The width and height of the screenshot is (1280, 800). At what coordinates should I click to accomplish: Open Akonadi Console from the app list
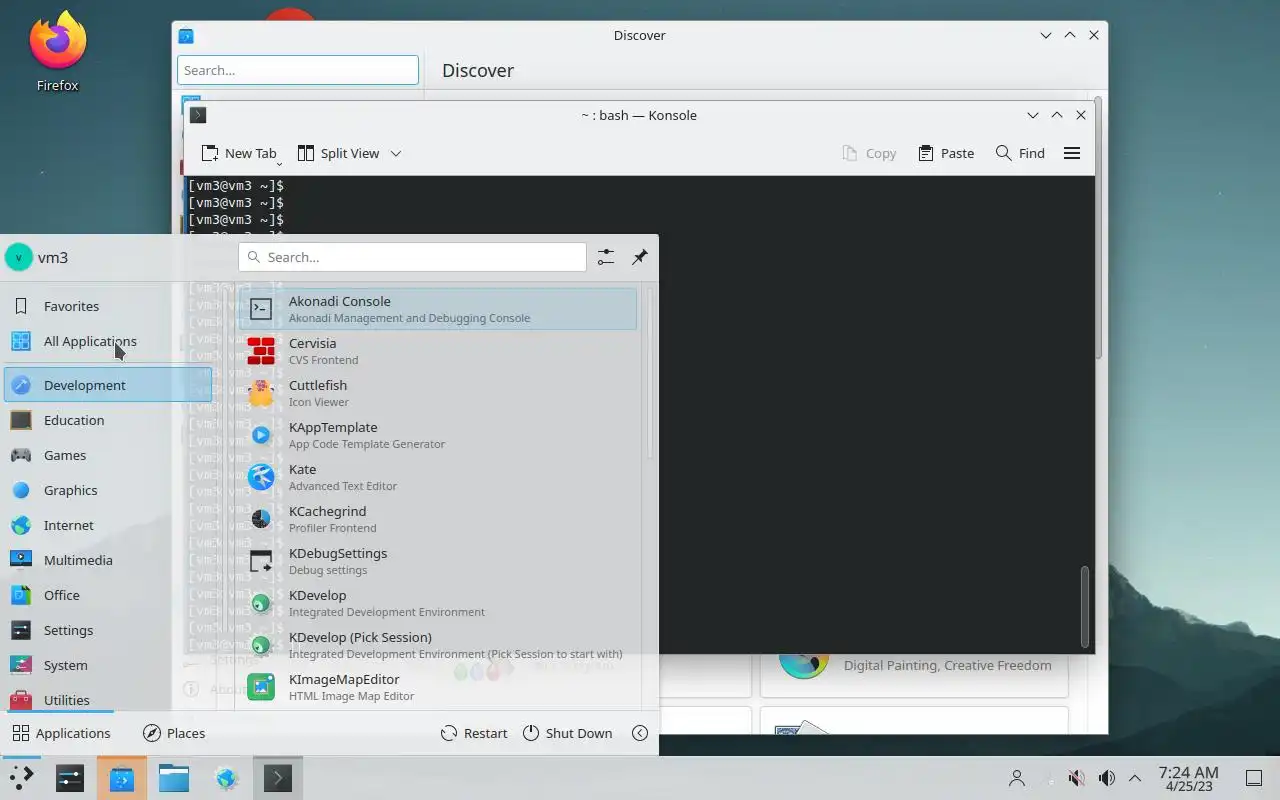[x=438, y=309]
